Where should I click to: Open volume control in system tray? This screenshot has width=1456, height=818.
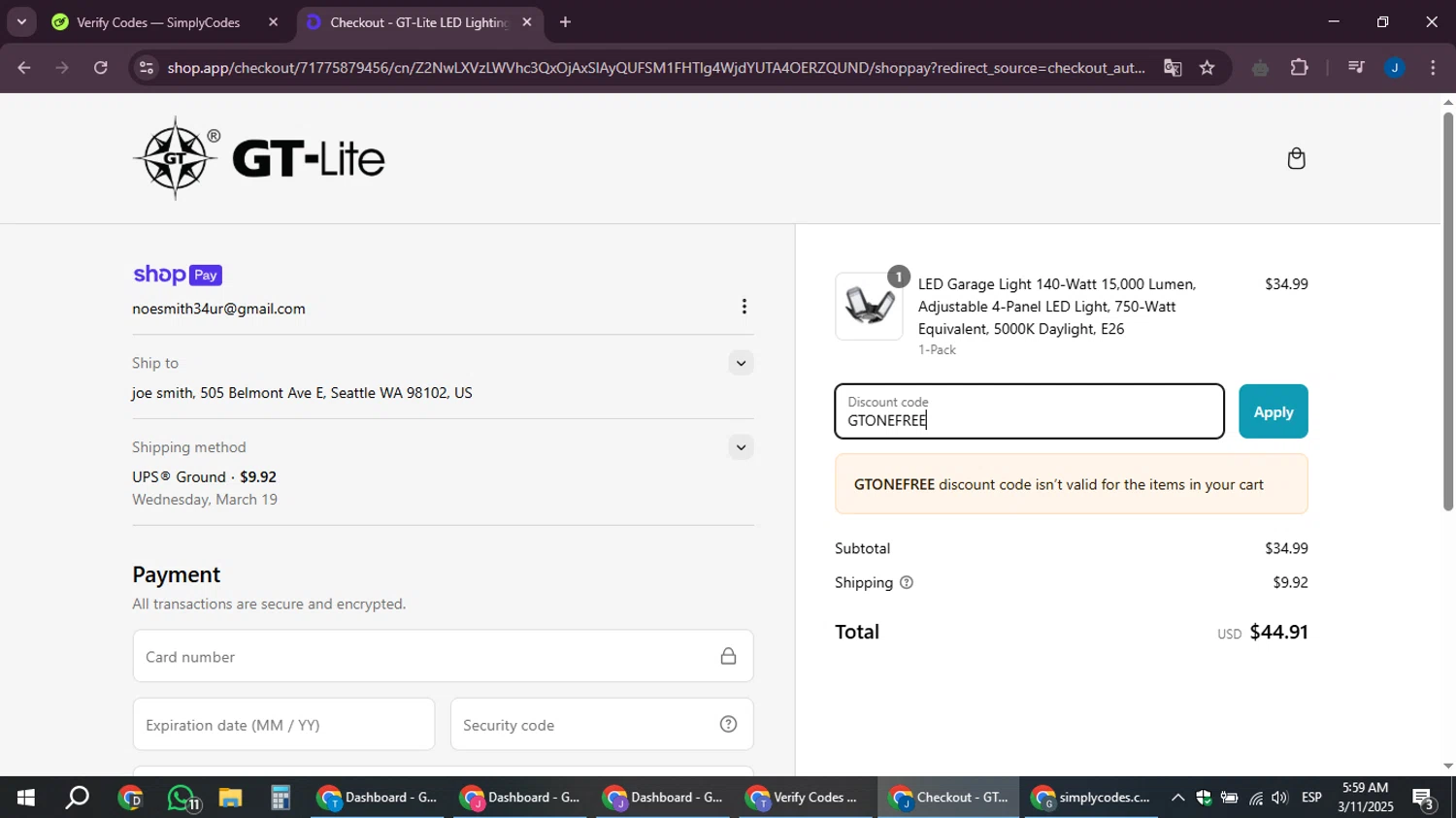(x=1280, y=798)
